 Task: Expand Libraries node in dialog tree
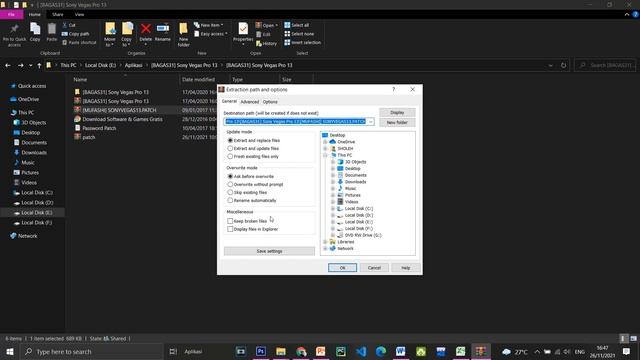[325, 242]
